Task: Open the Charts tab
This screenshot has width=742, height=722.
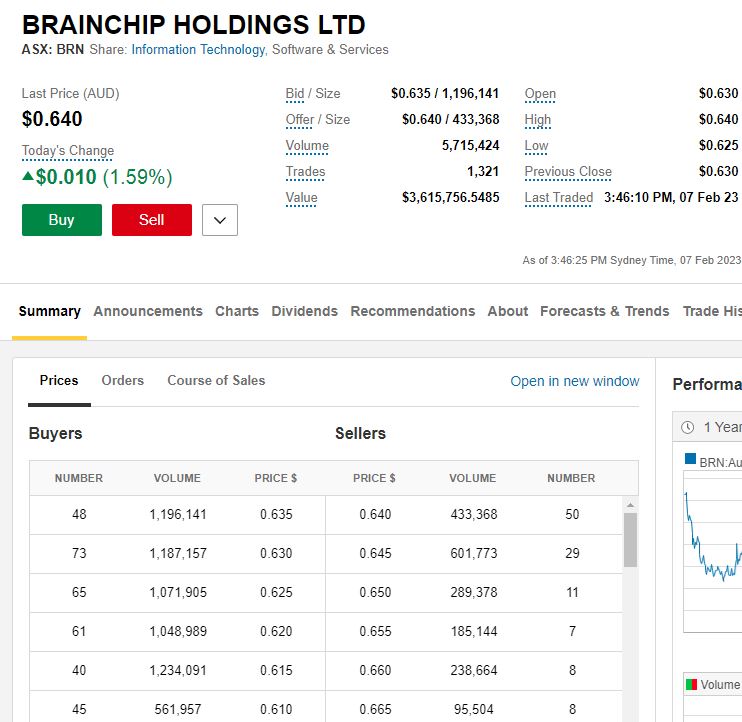Action: [237, 311]
